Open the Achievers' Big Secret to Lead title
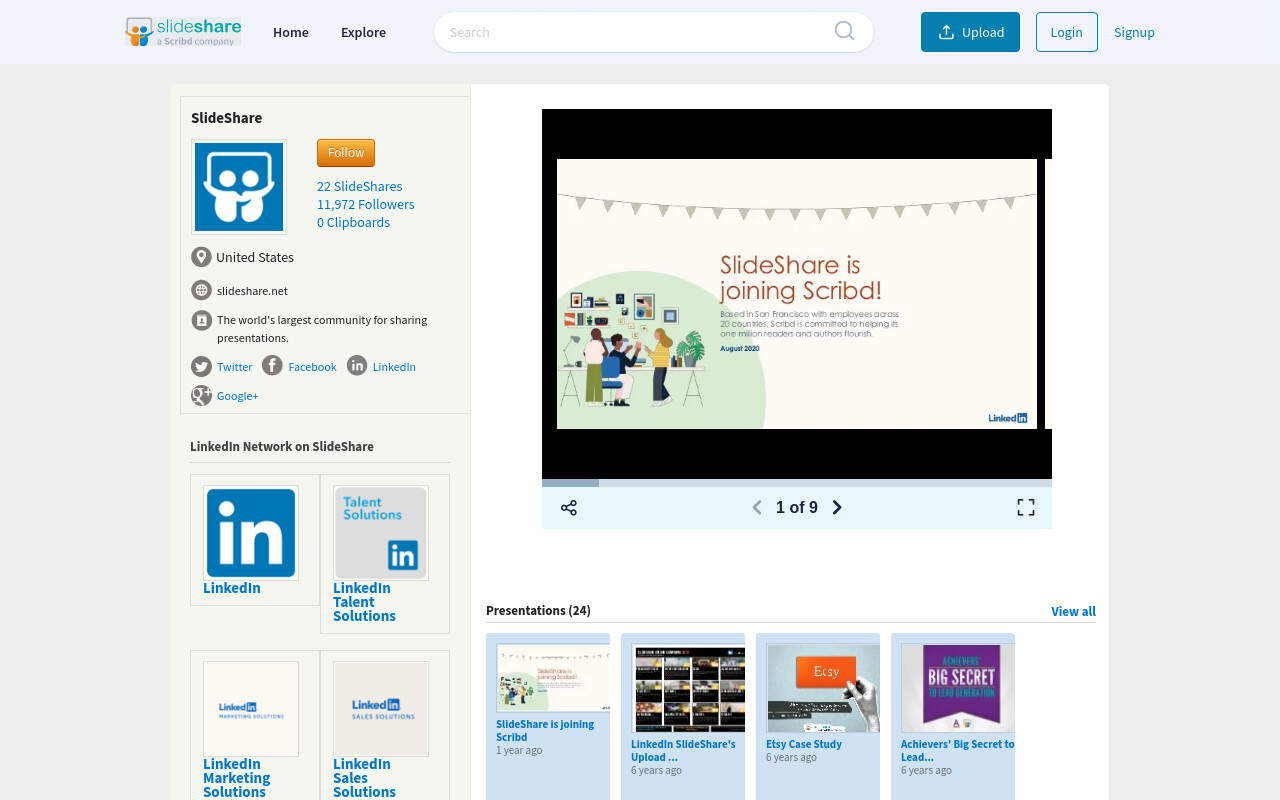Screen dimensions: 1280x800 [x=957, y=750]
